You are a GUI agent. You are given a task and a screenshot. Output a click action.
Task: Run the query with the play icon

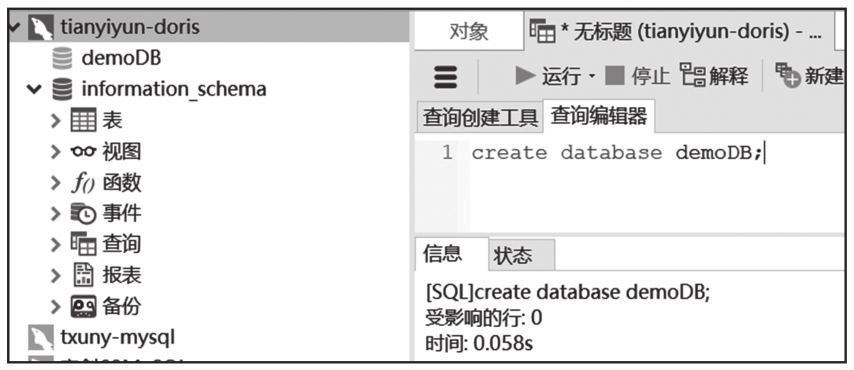tap(526, 76)
